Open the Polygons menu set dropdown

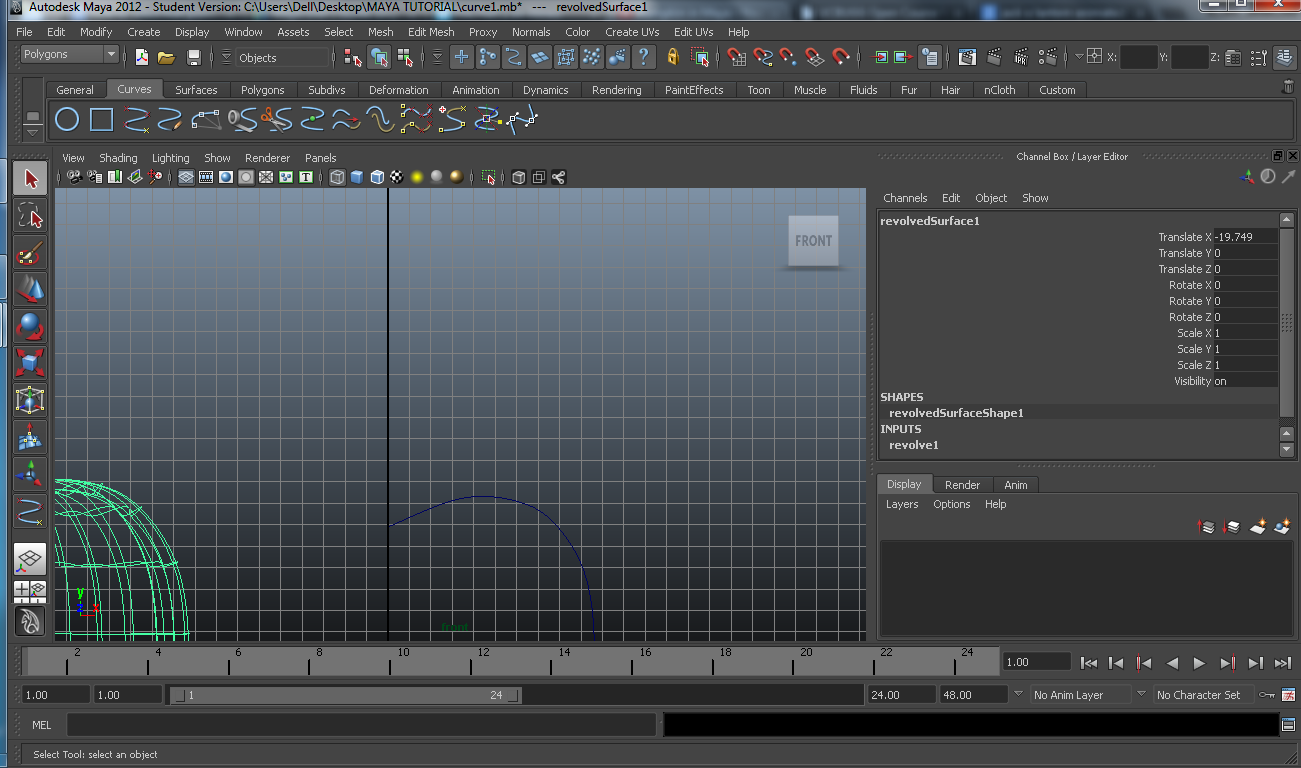pos(69,54)
